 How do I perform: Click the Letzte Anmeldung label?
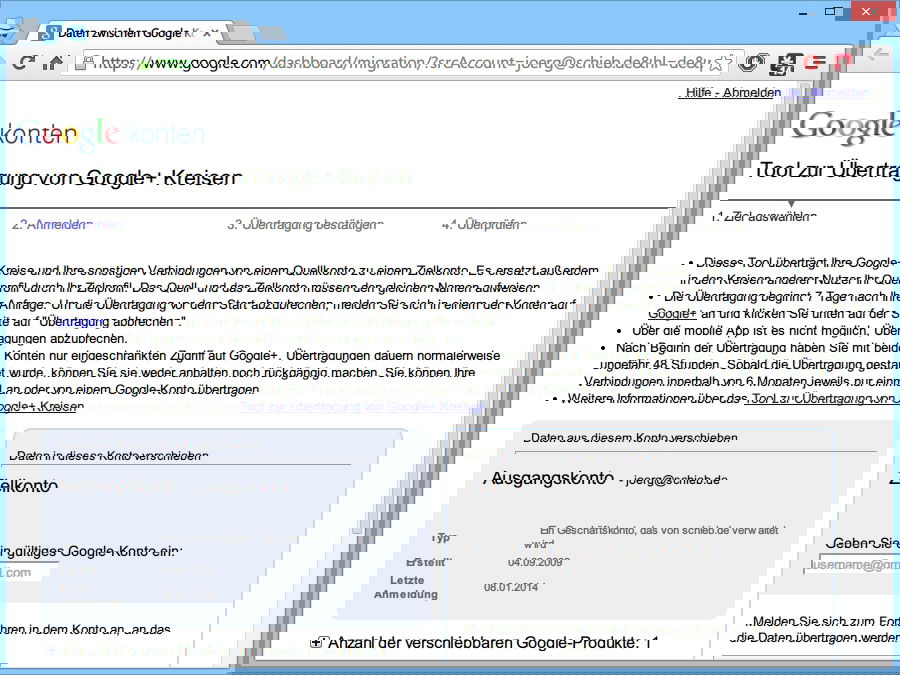pyautogui.click(x=406, y=587)
